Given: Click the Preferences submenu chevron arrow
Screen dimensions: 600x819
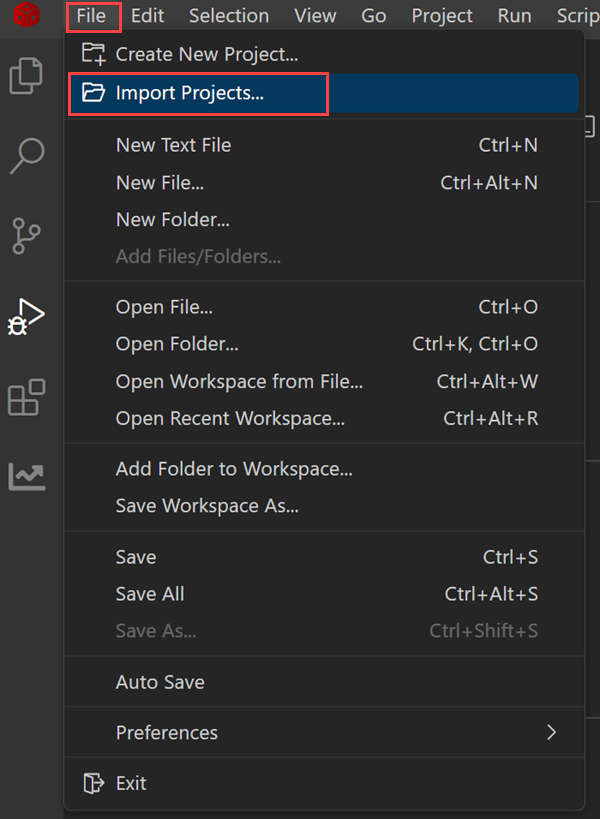Looking at the screenshot, I should coord(551,733).
